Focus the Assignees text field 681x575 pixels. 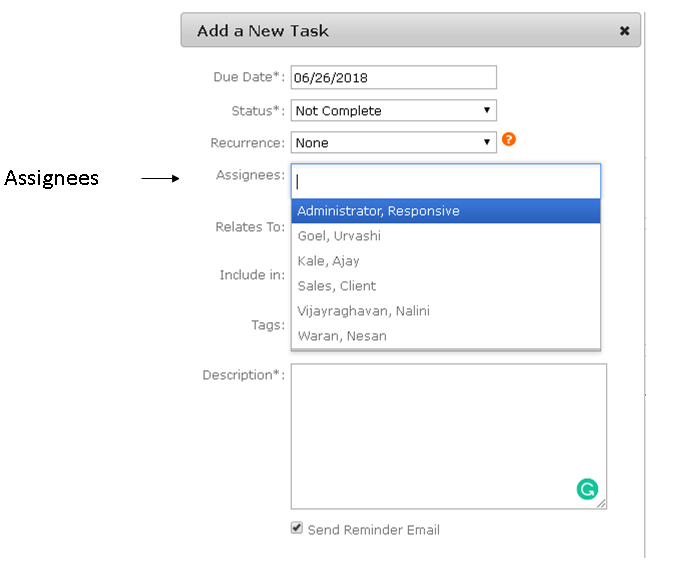[x=445, y=181]
